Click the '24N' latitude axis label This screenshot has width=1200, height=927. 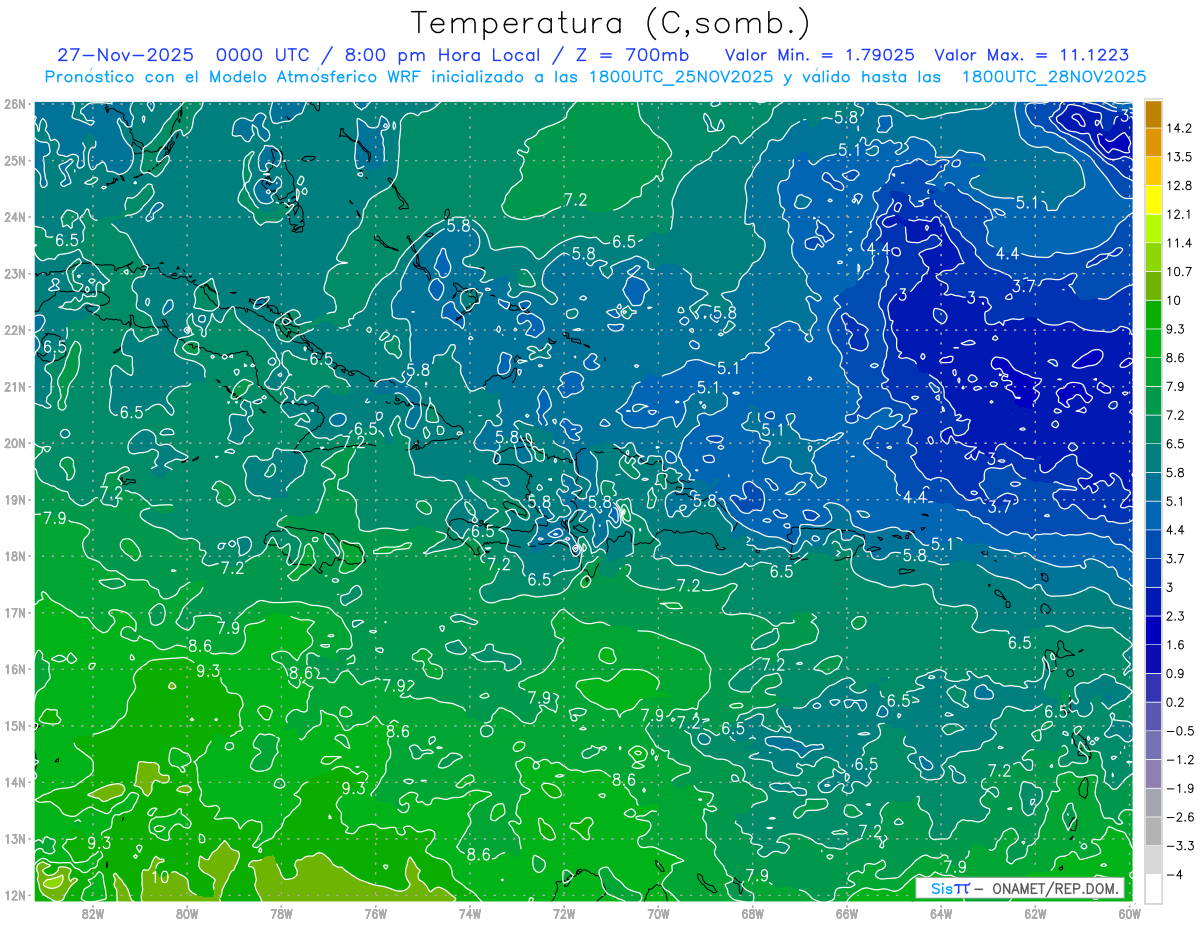point(15,217)
